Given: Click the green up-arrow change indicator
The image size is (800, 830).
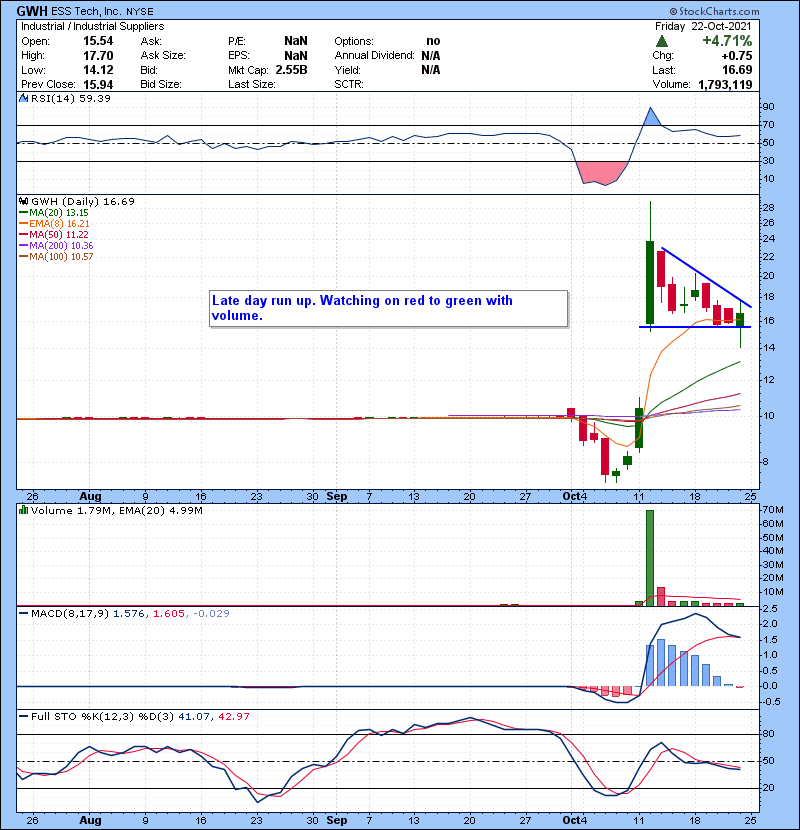Looking at the screenshot, I should click(661, 41).
